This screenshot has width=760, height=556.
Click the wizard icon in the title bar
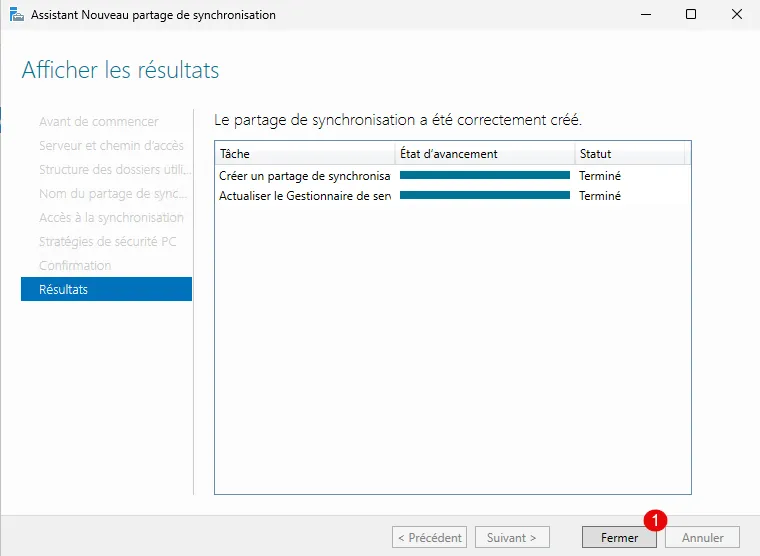[16, 15]
